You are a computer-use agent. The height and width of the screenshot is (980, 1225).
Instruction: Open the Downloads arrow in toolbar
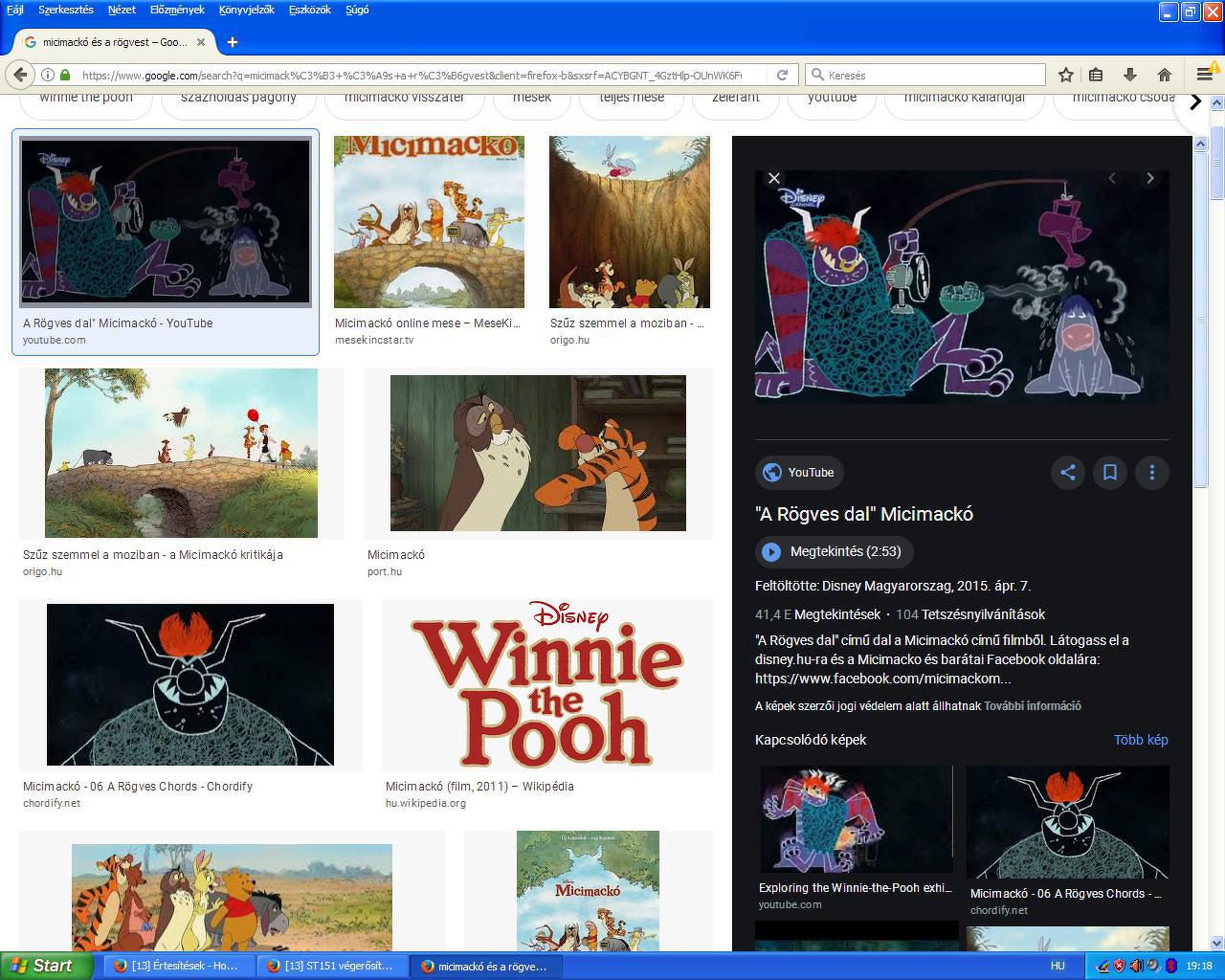(x=1129, y=75)
